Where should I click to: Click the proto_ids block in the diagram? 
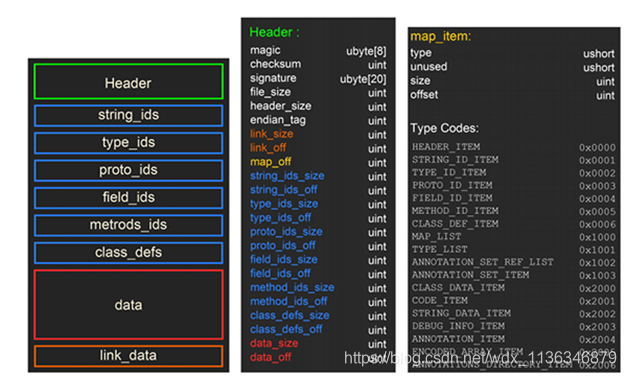(128, 171)
